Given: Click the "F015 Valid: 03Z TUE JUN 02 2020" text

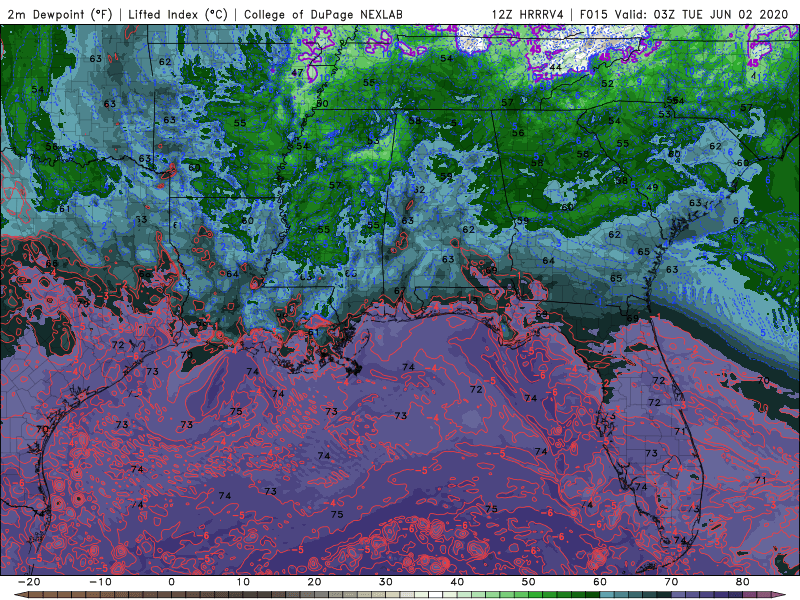Looking at the screenshot, I should point(684,14).
